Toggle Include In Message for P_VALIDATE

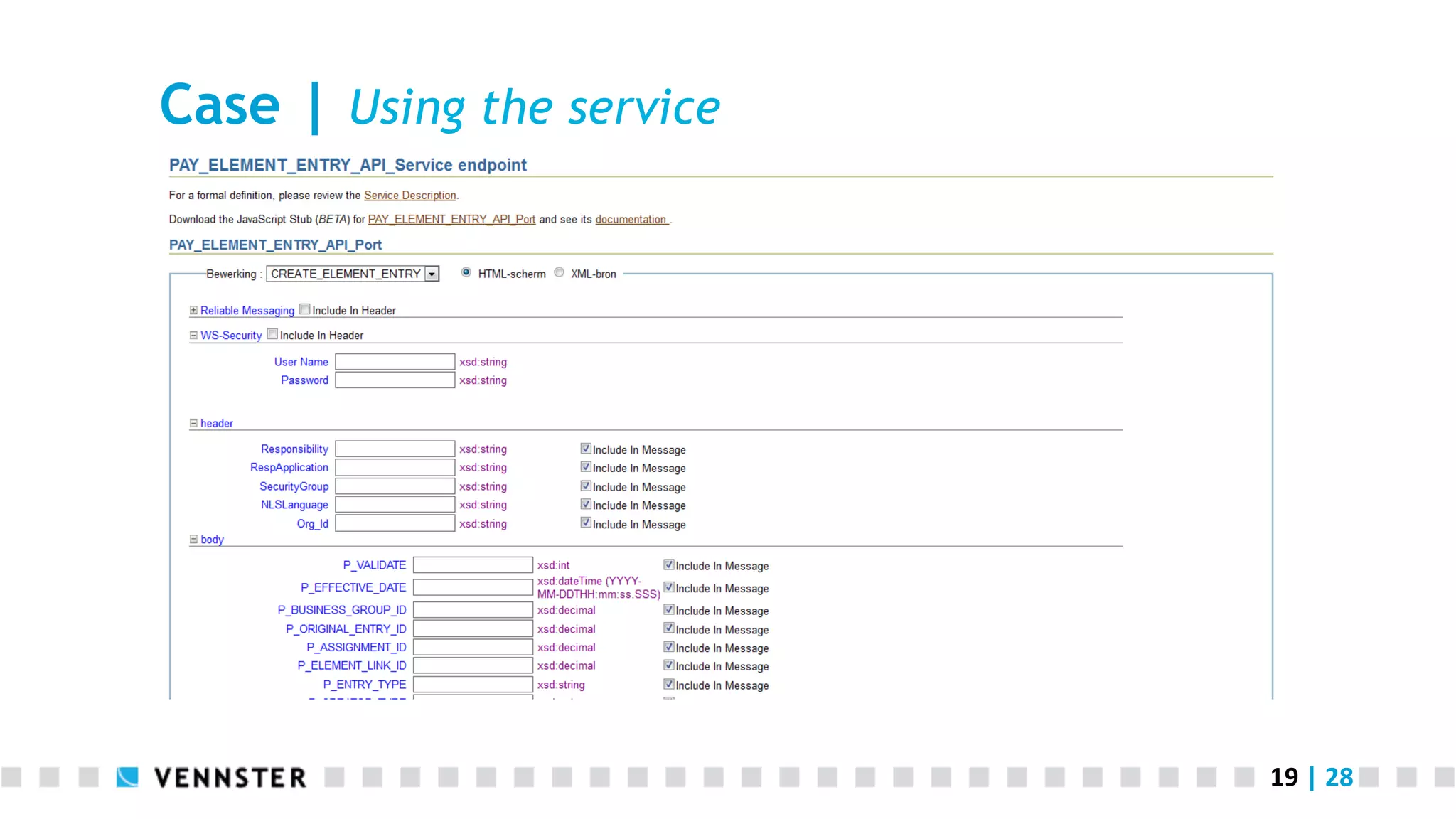click(669, 564)
